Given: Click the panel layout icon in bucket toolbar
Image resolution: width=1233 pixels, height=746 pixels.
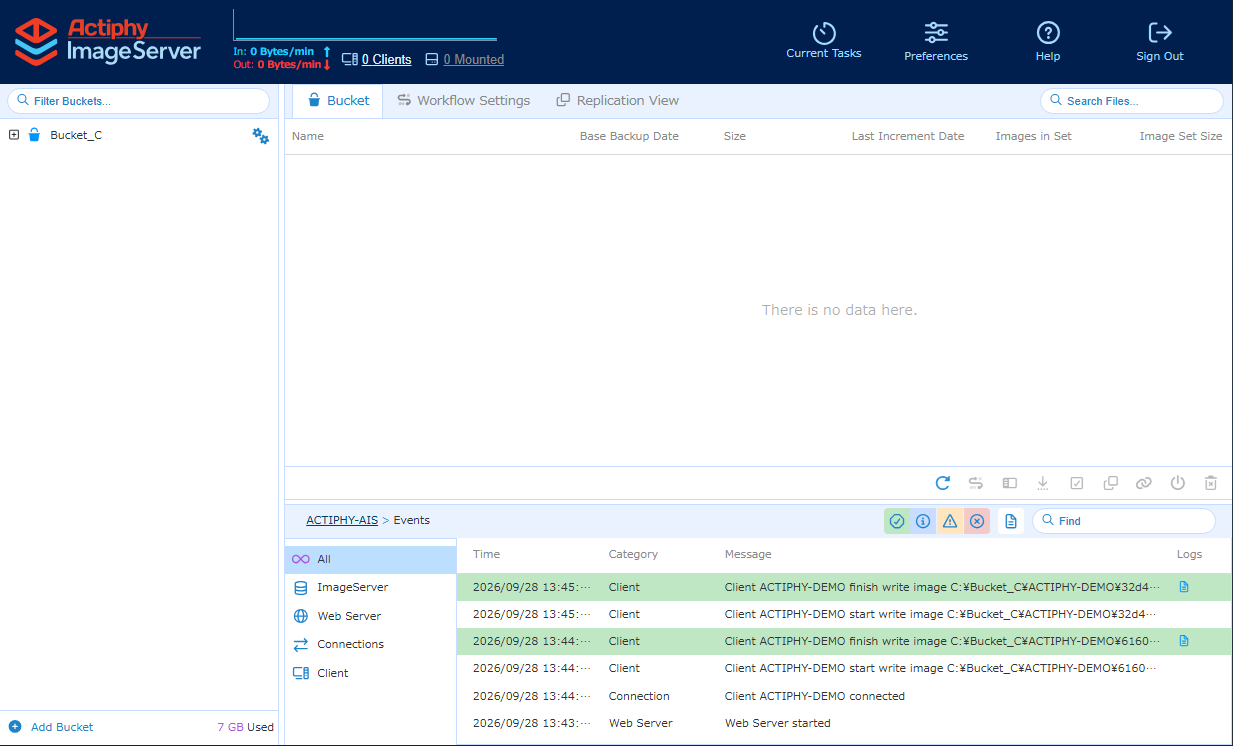Looking at the screenshot, I should point(1010,483).
